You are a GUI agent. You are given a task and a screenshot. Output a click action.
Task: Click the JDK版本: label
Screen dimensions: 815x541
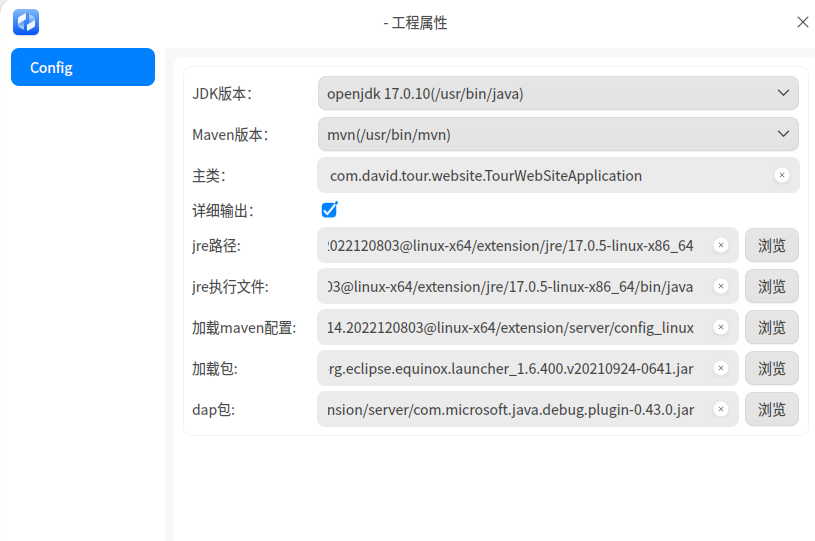tap(222, 94)
